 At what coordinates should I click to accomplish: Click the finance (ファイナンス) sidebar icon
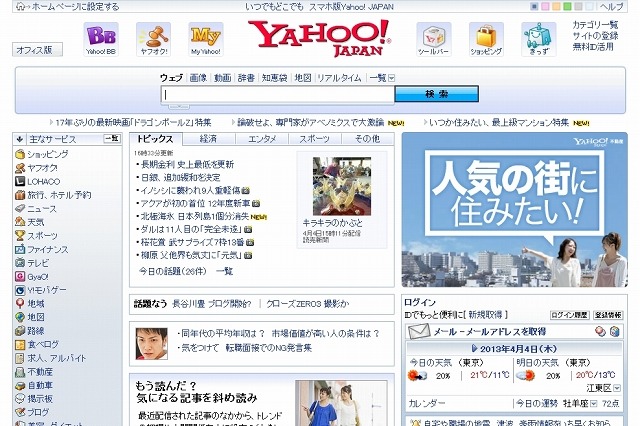(x=20, y=249)
